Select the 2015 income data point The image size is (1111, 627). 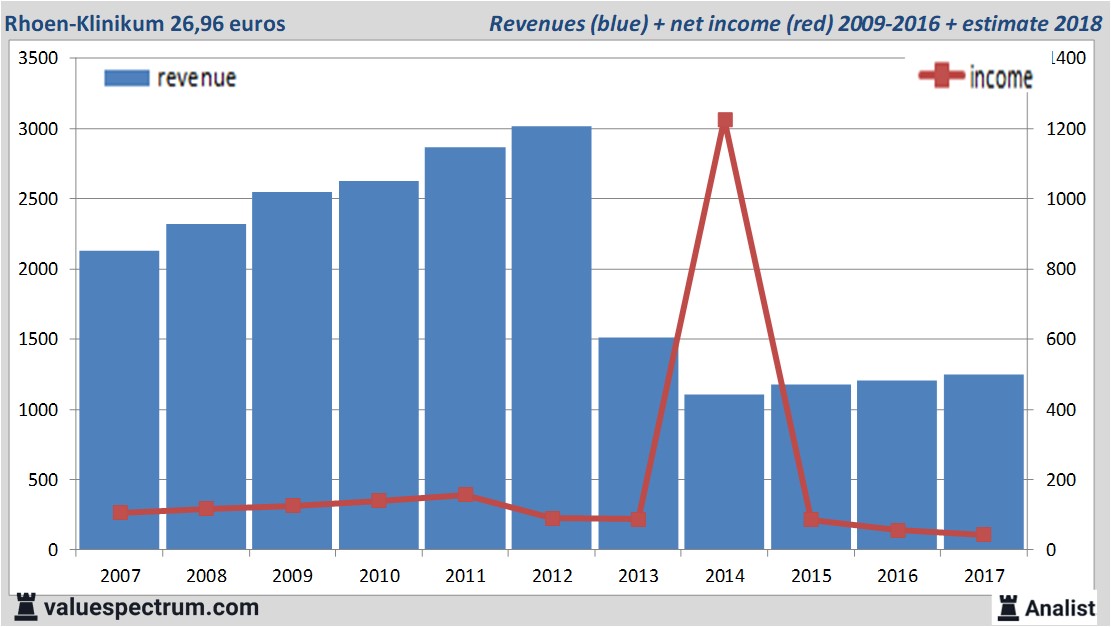[x=811, y=519]
